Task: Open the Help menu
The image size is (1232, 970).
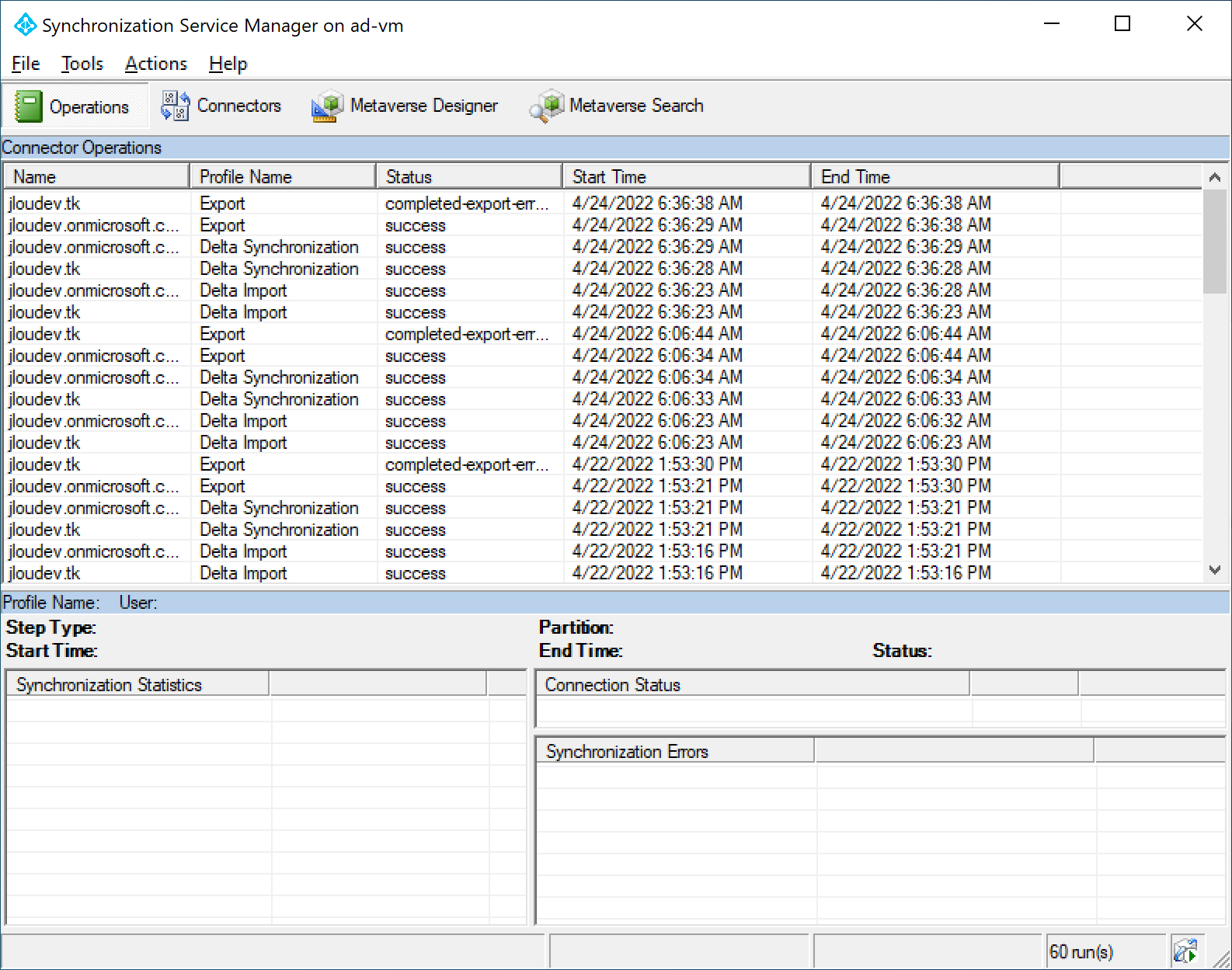Action: [228, 64]
